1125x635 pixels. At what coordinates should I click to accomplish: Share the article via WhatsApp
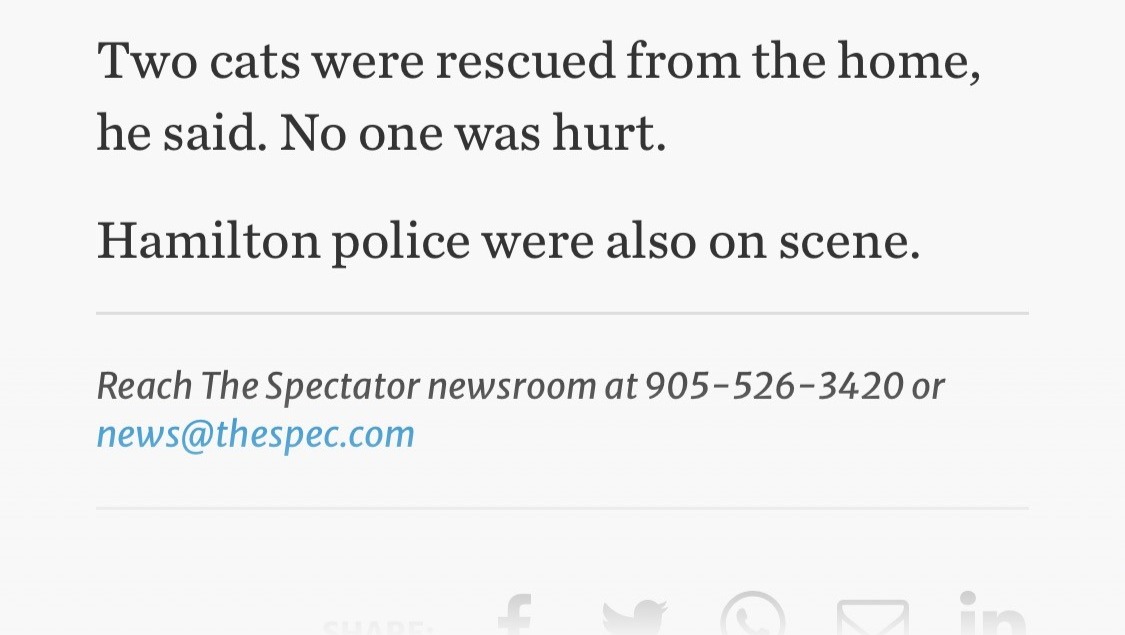coord(753,613)
